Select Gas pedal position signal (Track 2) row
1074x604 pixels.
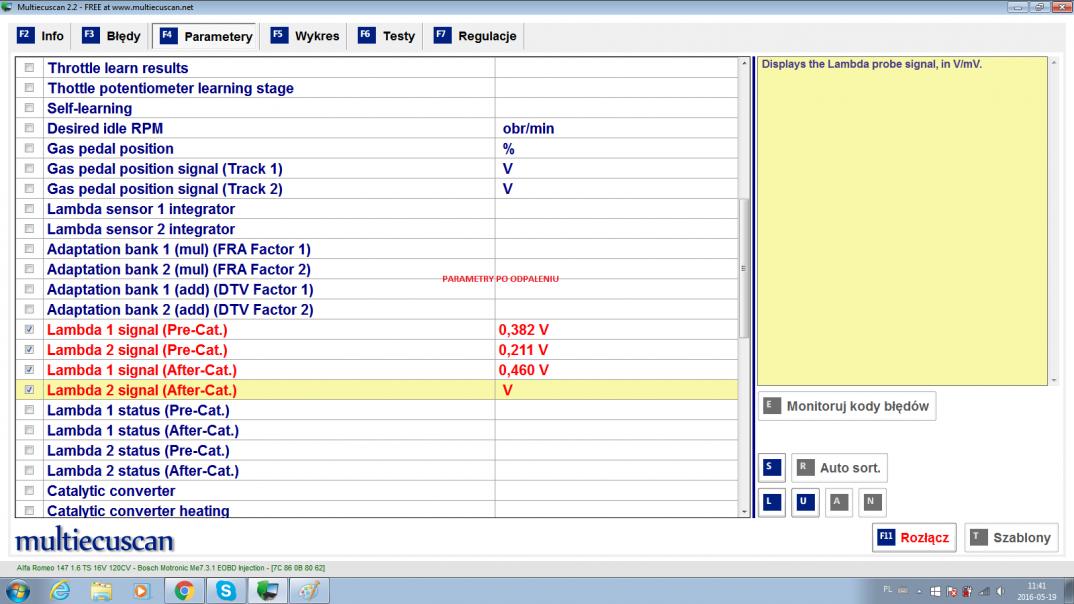point(377,188)
